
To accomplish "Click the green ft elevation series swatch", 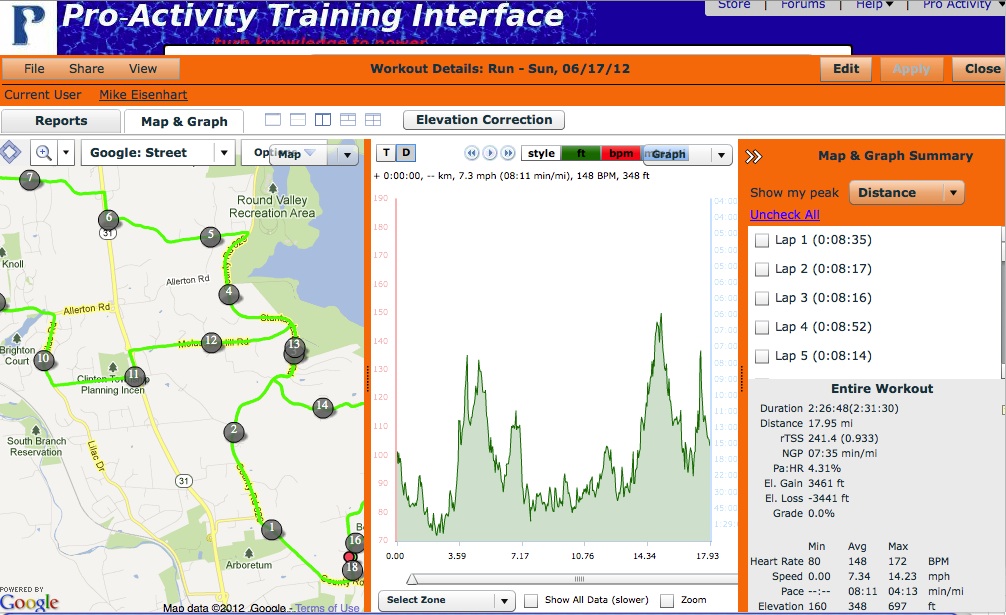I will pos(581,153).
